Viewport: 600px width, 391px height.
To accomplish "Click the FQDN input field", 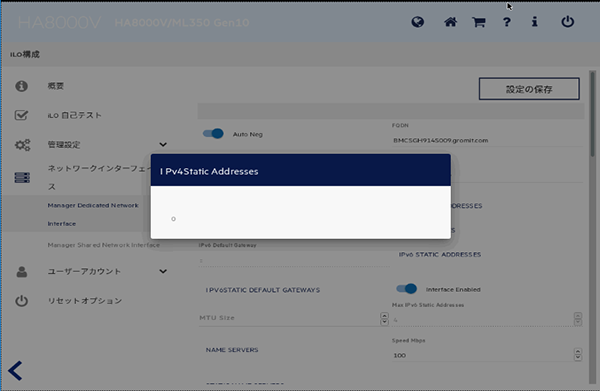I will coord(487,140).
